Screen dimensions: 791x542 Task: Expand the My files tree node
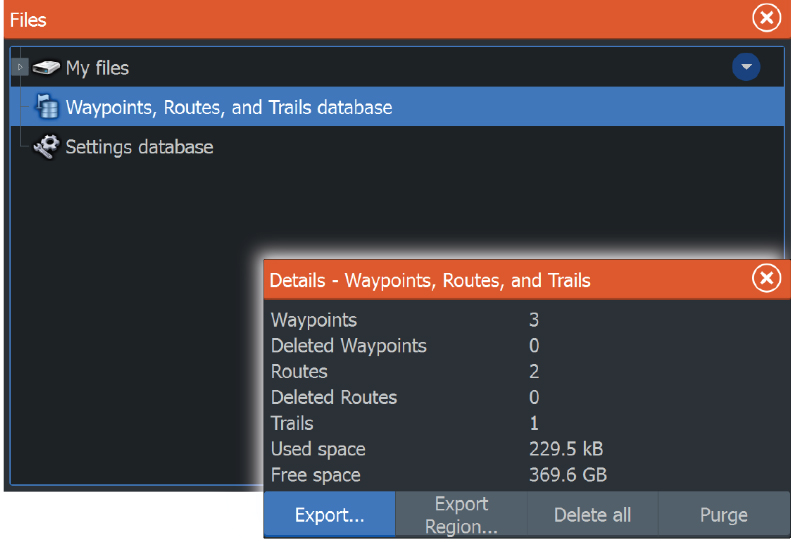tap(20, 68)
